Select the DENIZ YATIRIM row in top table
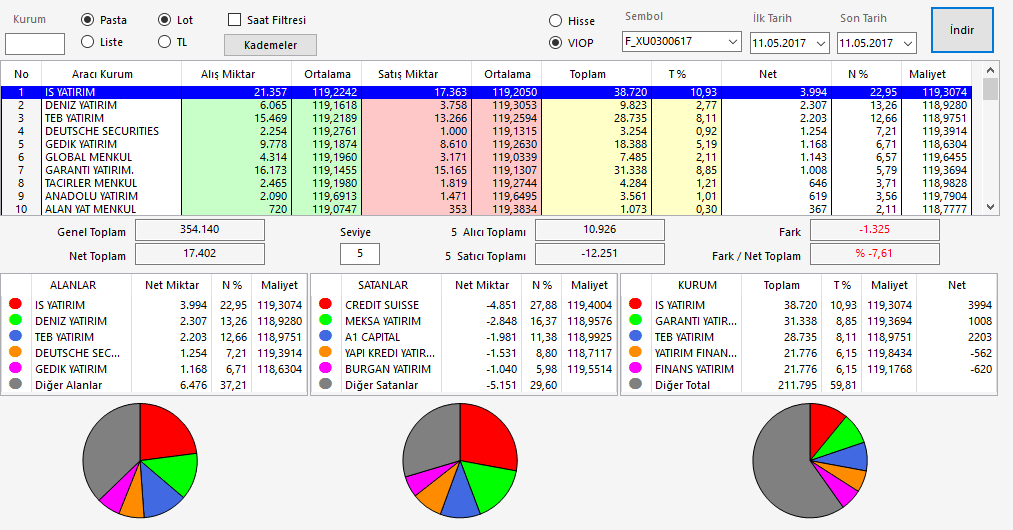Screen dimensions: 1013x530 tap(486, 105)
